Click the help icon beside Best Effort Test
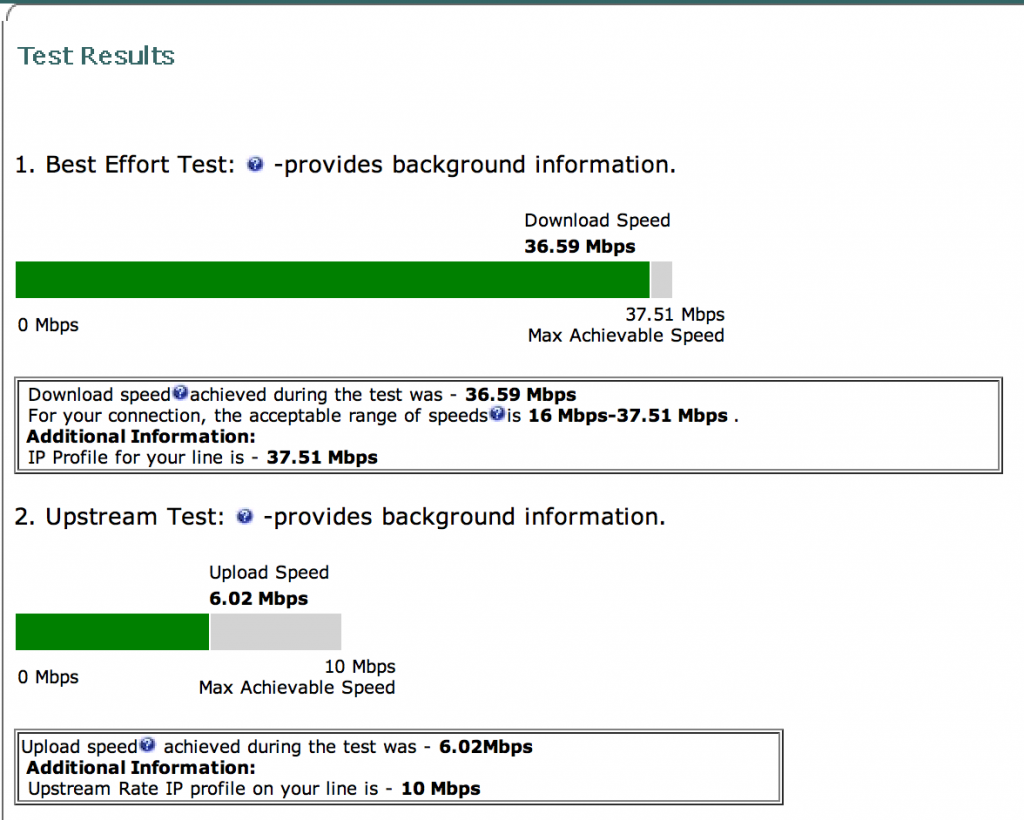 [x=255, y=165]
